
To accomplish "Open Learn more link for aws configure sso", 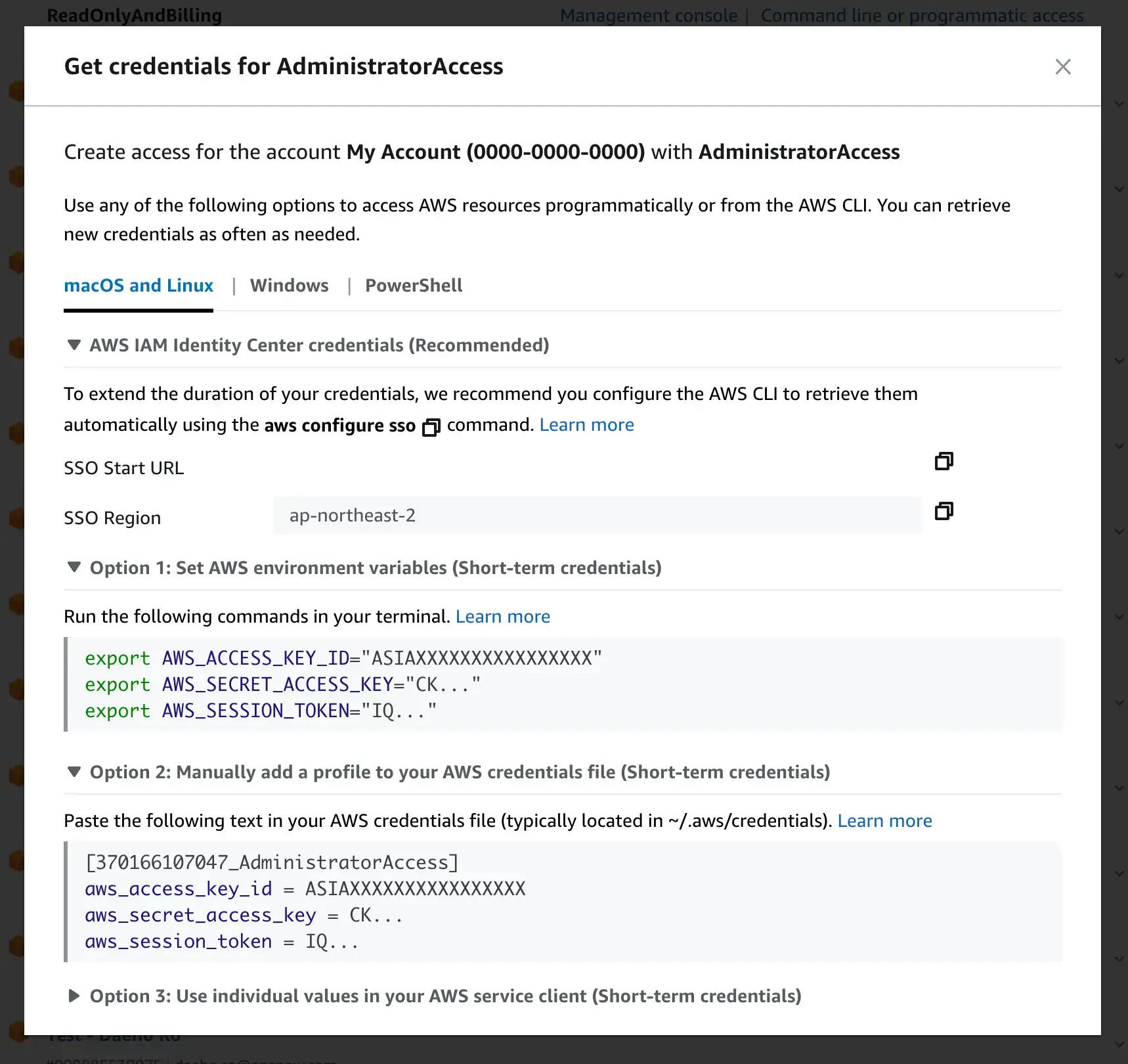I will [x=586, y=425].
